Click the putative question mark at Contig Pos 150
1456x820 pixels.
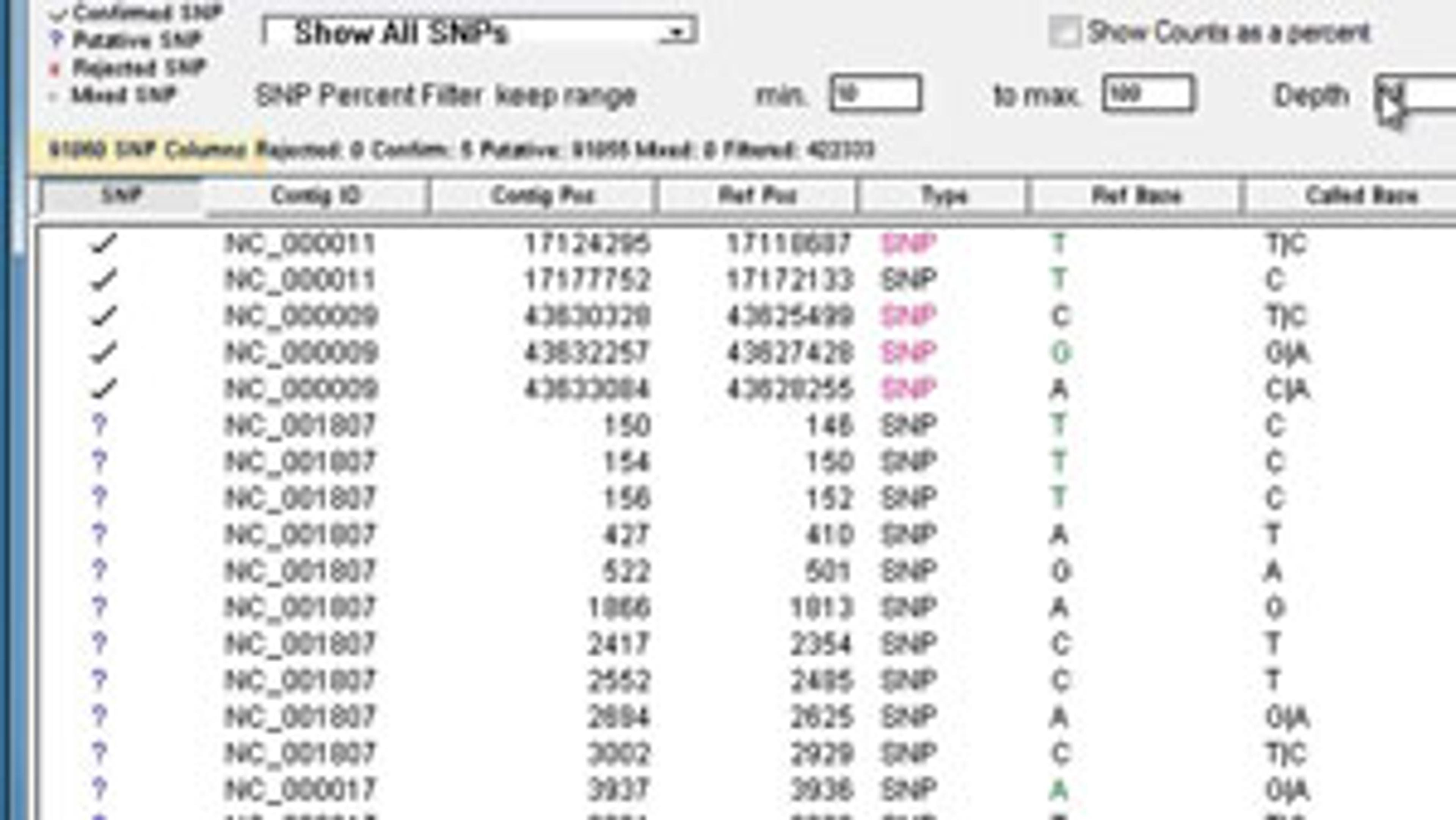click(x=99, y=425)
